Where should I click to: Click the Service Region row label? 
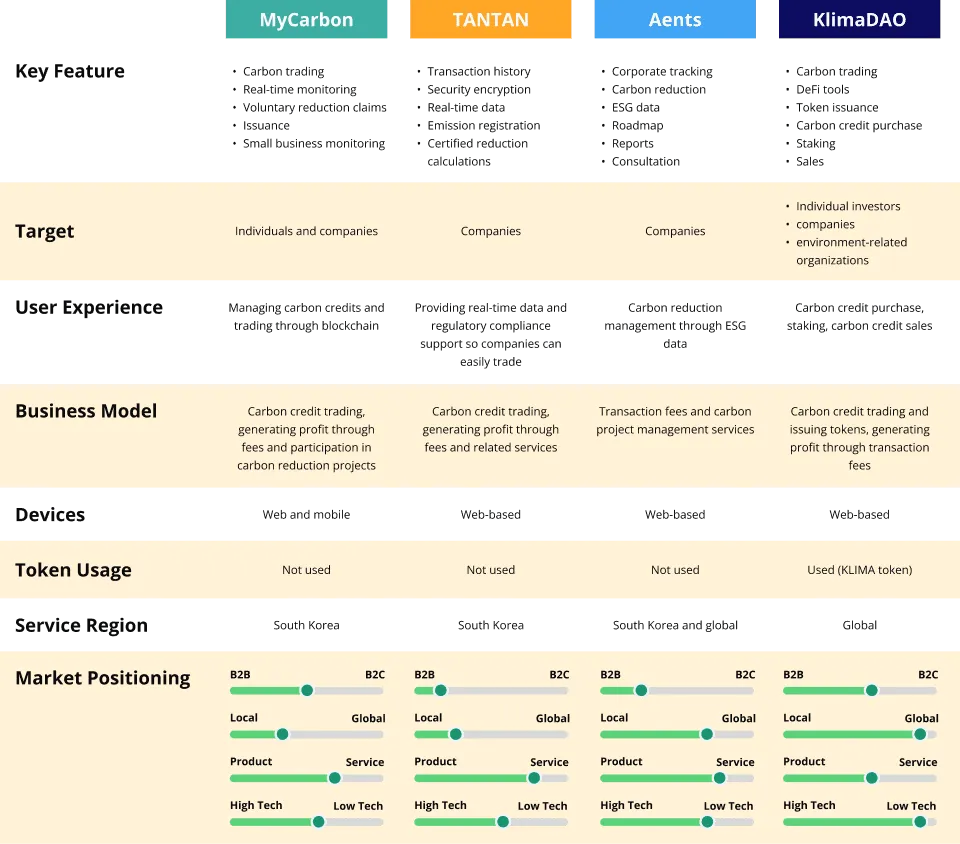[x=81, y=626]
